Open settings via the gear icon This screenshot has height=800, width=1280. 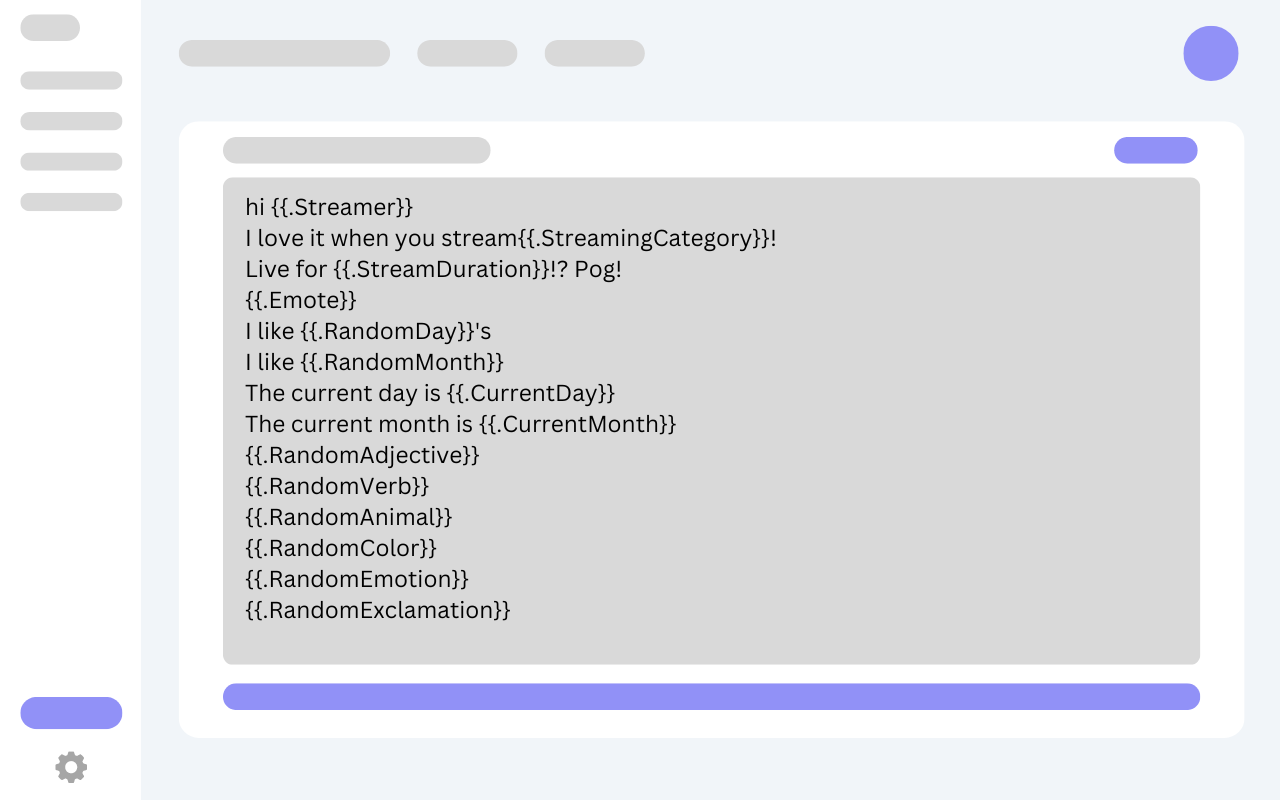point(71,767)
